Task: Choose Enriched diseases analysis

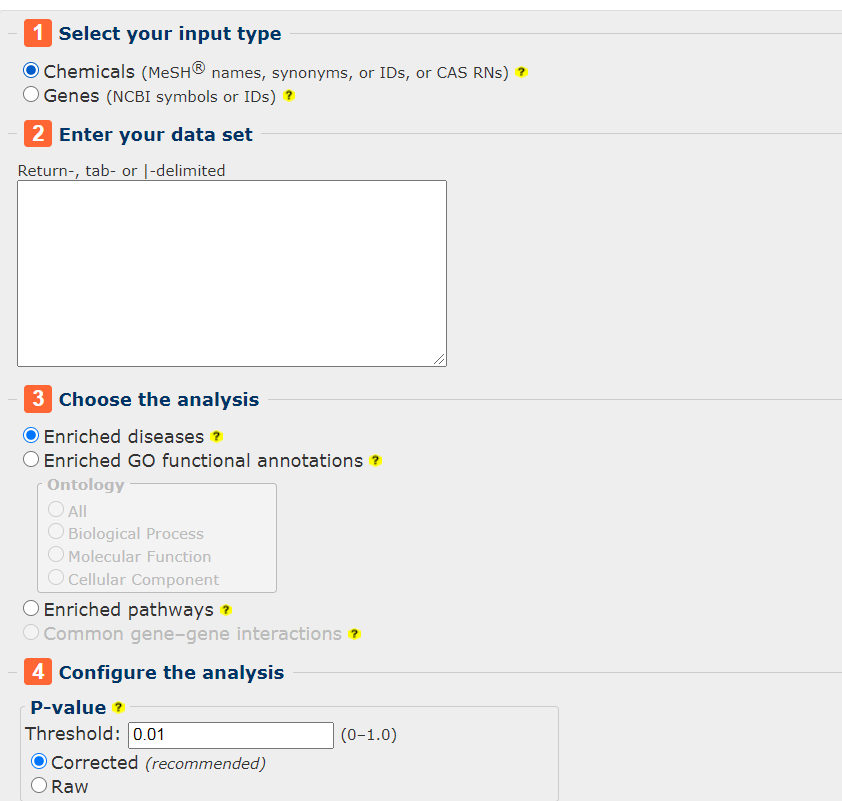Action: pyautogui.click(x=31, y=435)
